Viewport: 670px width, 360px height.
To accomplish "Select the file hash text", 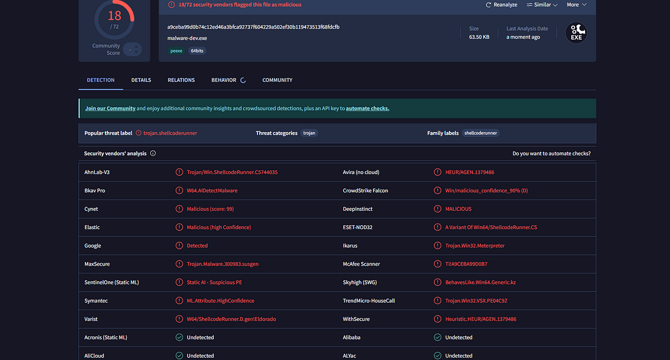I will click(253, 27).
